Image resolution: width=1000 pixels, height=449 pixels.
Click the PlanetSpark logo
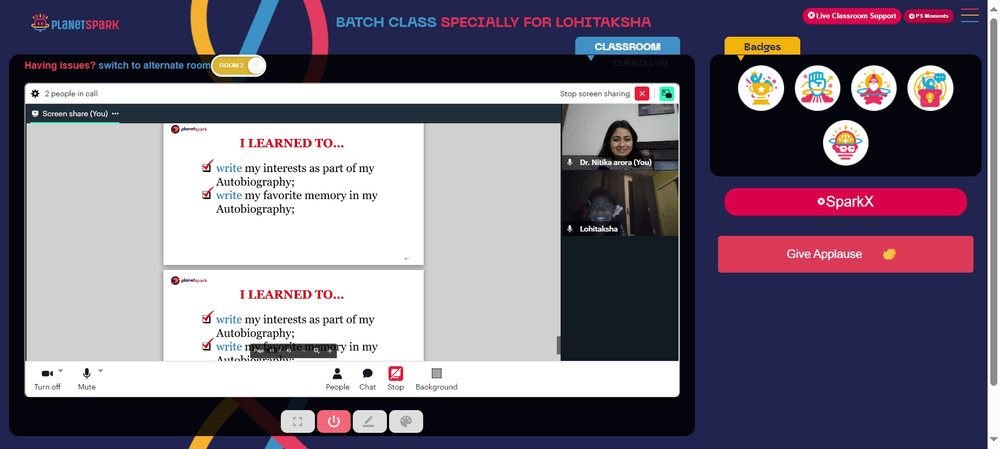pyautogui.click(x=75, y=24)
